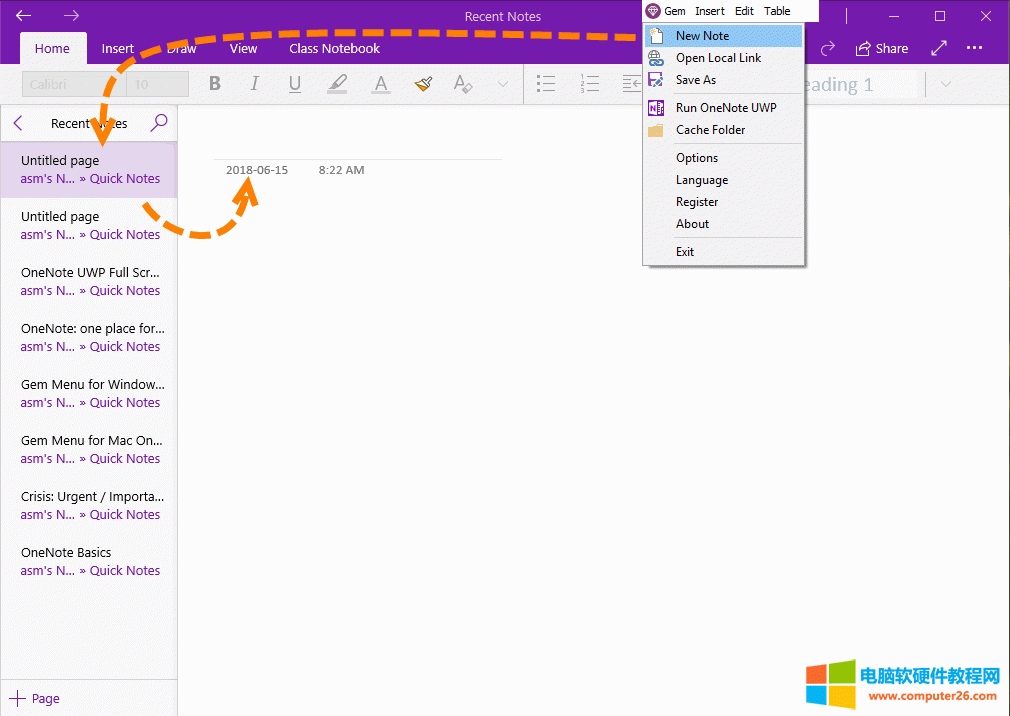Switch to the Insert ribbon tab

pyautogui.click(x=118, y=48)
